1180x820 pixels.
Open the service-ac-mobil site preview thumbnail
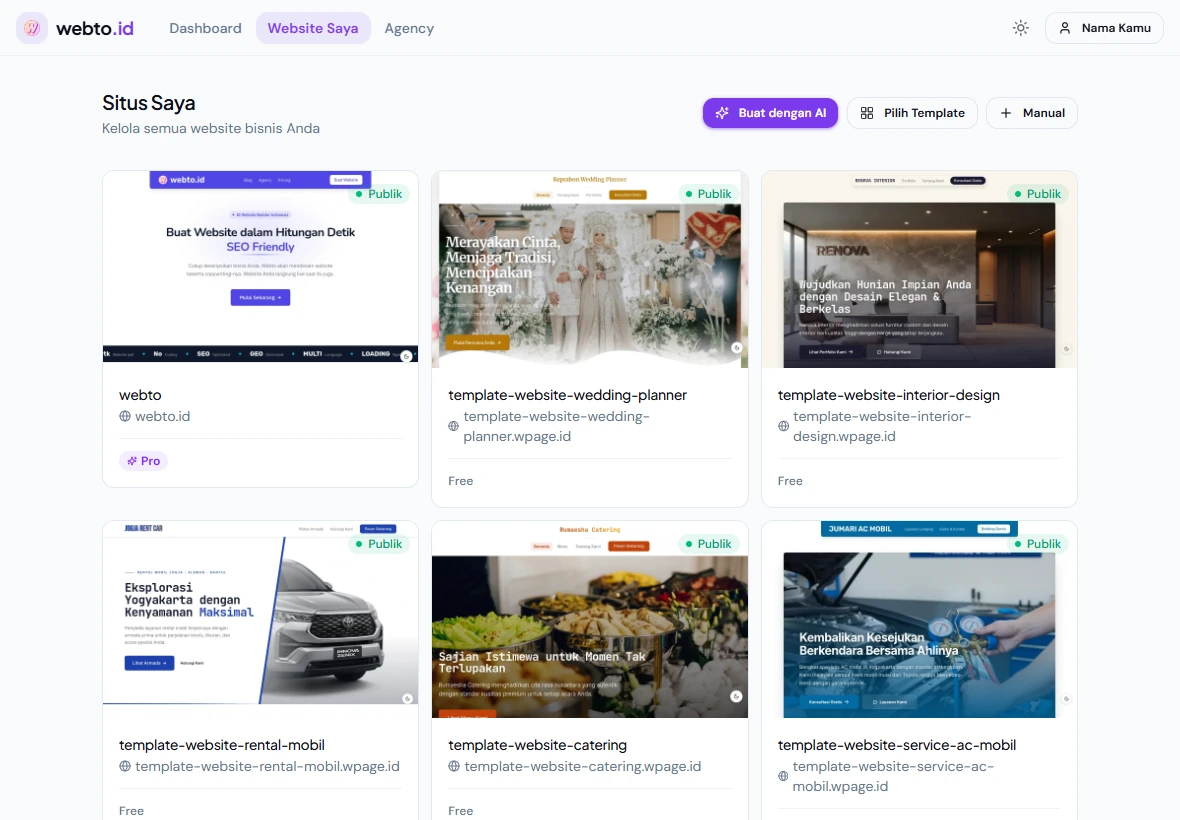(919, 619)
